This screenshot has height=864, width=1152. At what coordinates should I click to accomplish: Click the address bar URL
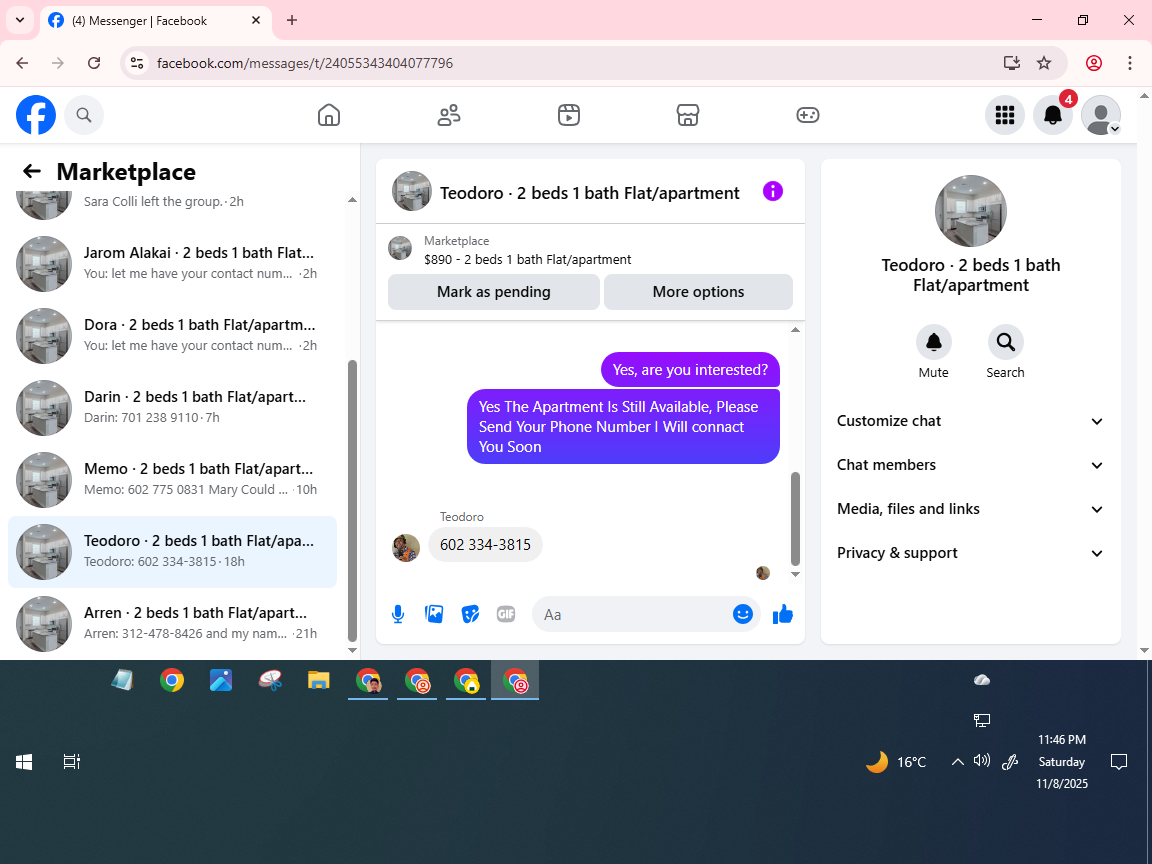pyautogui.click(x=305, y=63)
